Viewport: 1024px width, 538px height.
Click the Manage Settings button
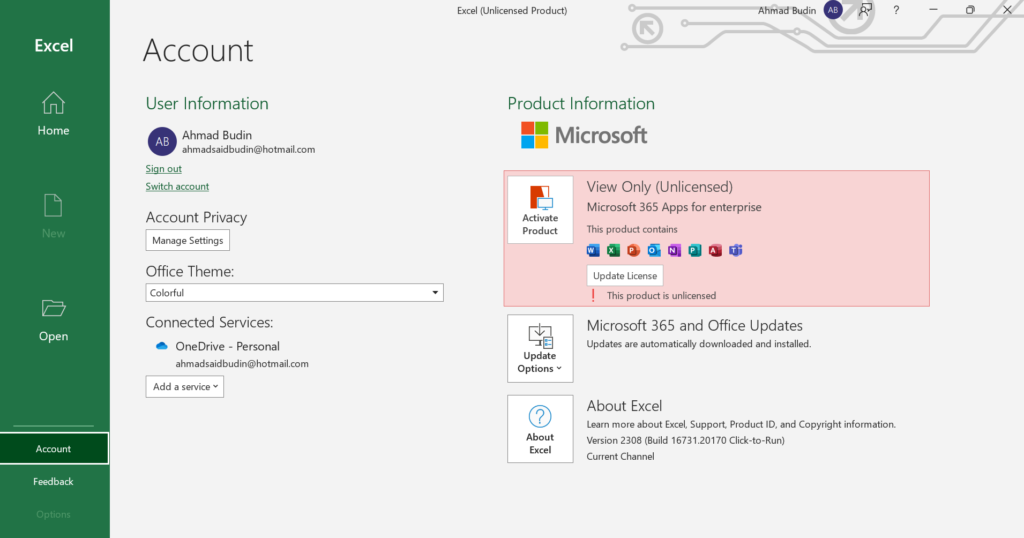pyautogui.click(x=187, y=240)
